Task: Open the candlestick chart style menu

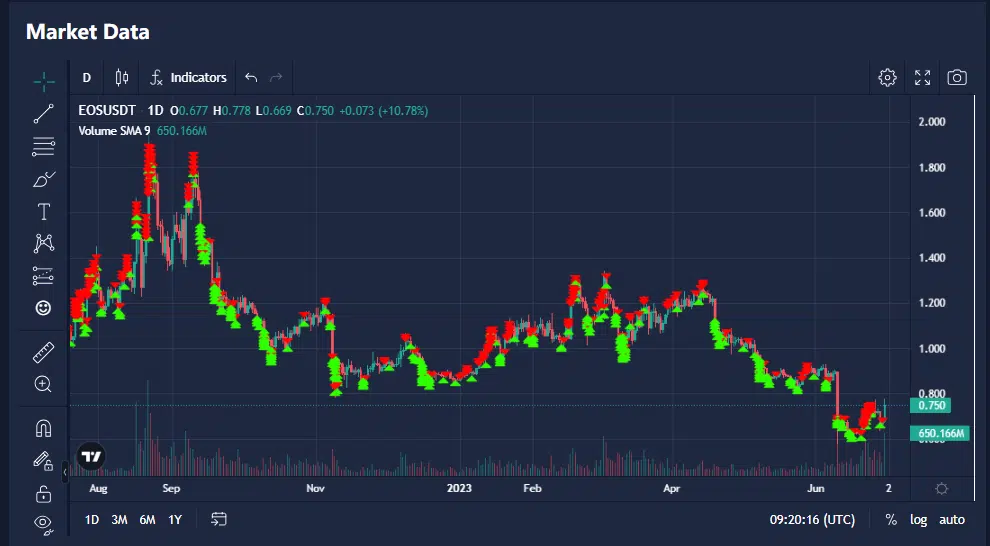Action: (122, 78)
